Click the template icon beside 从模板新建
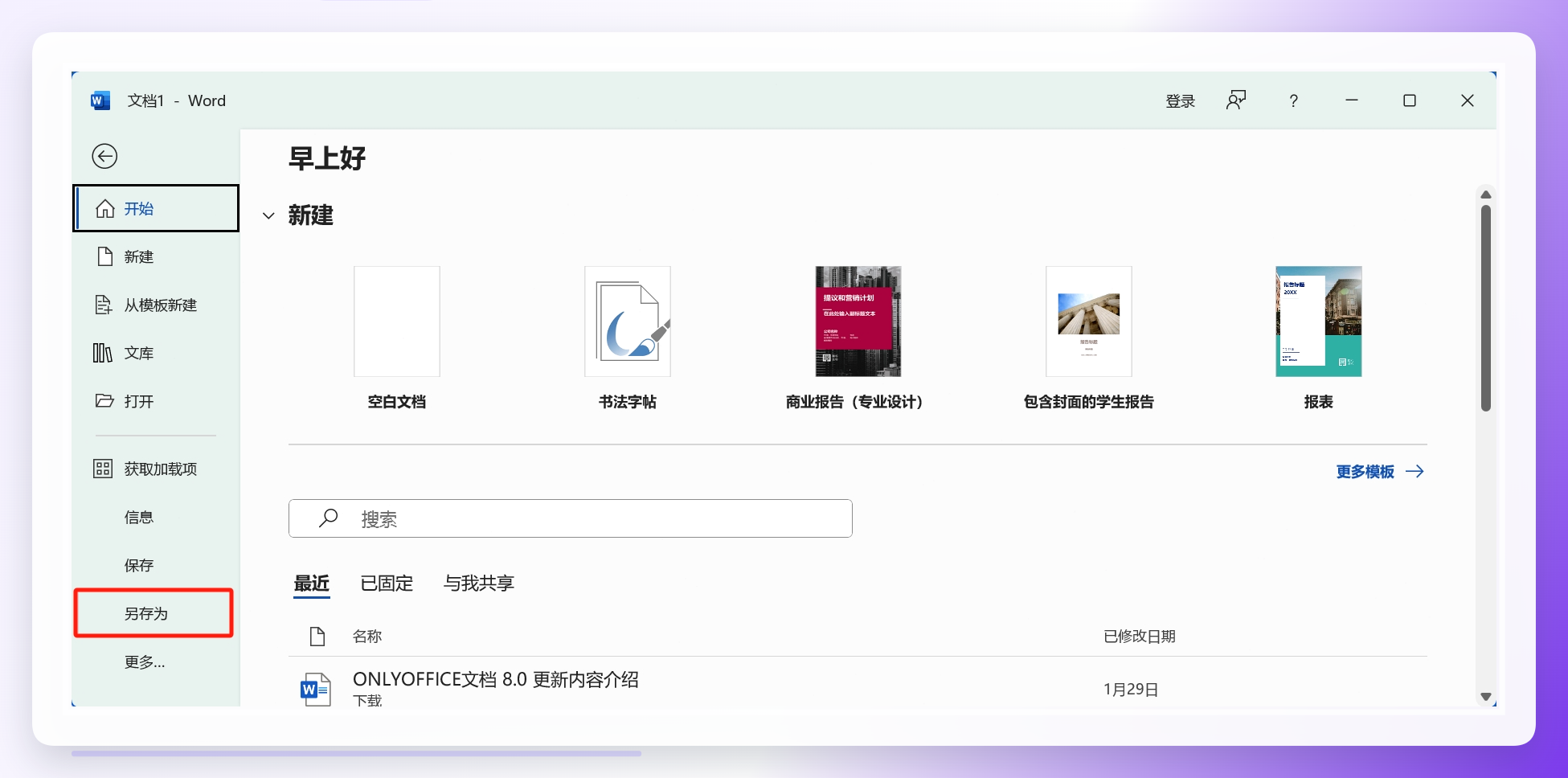This screenshot has height=778, width=1568. click(x=104, y=305)
